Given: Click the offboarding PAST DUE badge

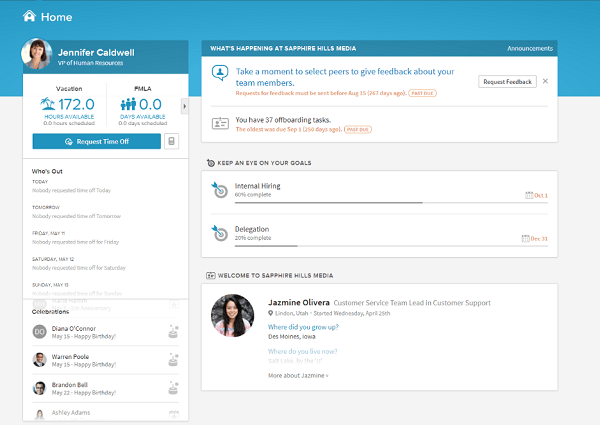Looking at the screenshot, I should 358,129.
